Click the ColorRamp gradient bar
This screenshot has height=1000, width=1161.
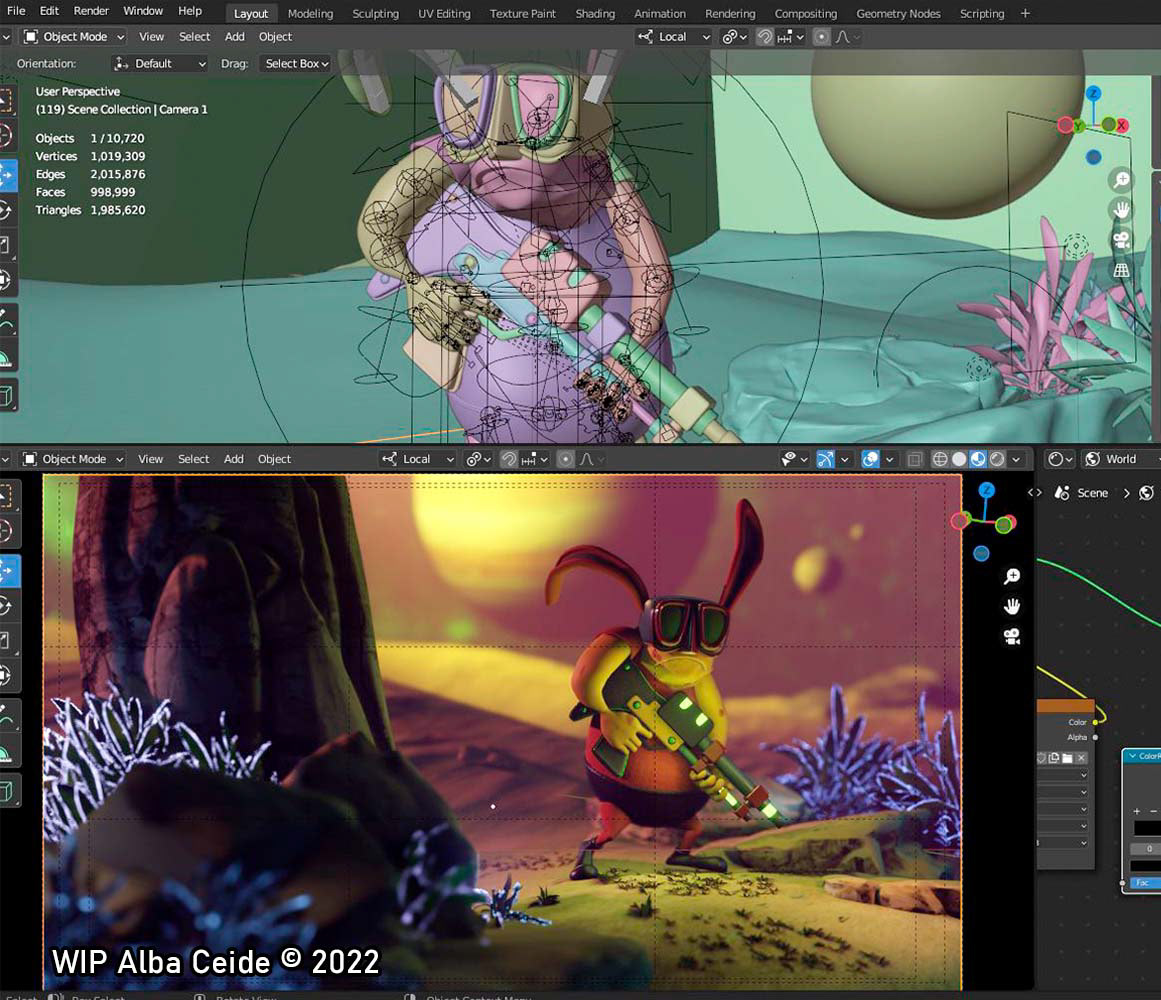[x=1147, y=828]
